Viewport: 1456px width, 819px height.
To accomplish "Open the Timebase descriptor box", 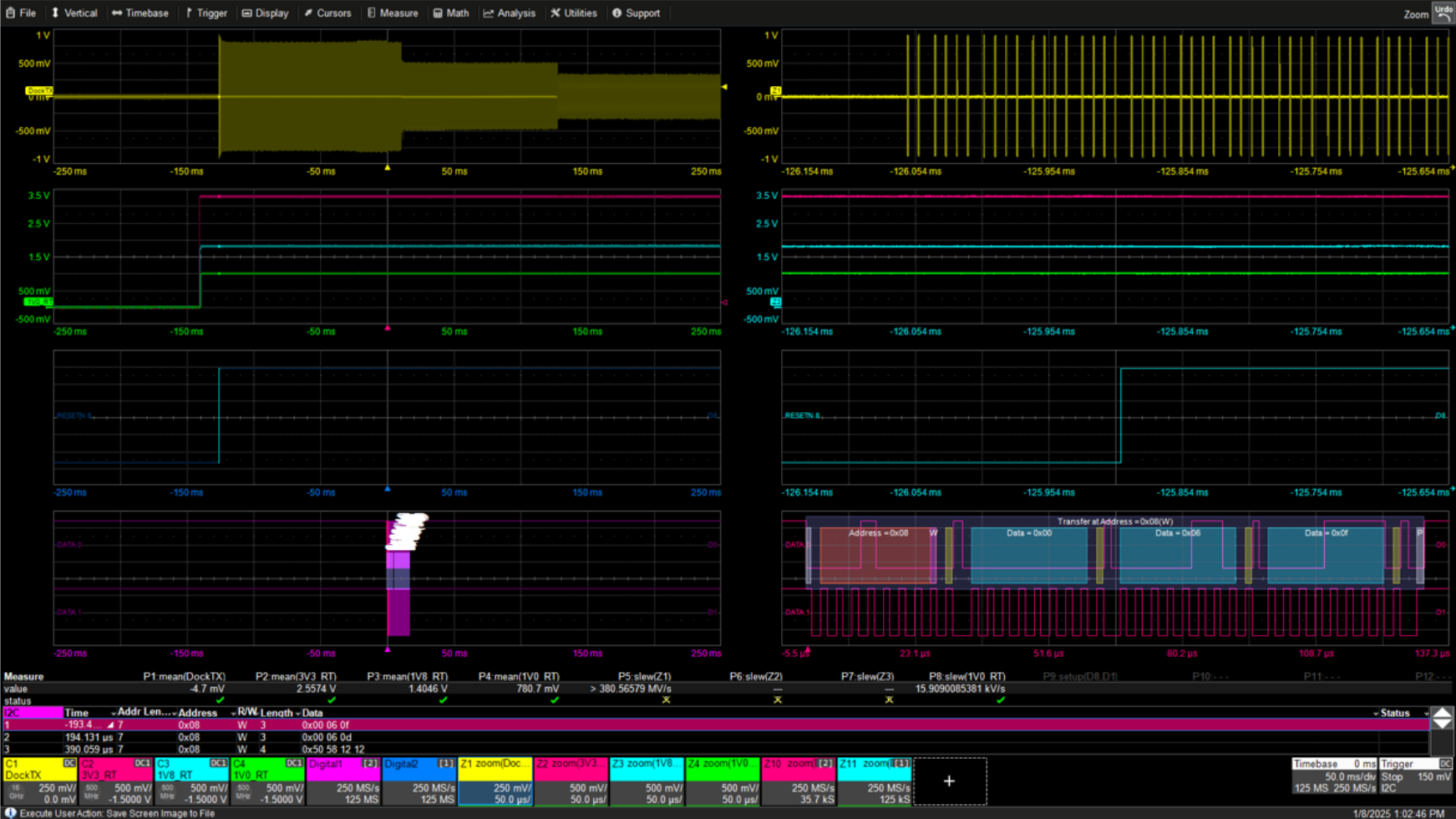I will click(x=1333, y=776).
